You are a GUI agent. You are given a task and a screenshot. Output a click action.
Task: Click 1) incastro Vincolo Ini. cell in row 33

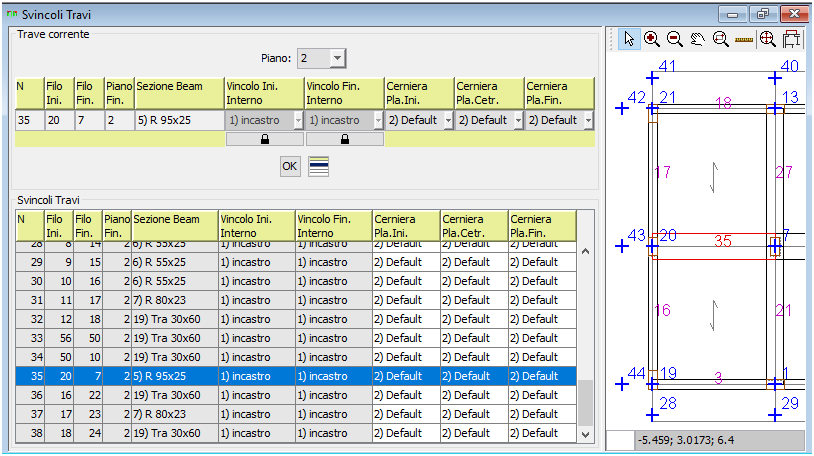(257, 338)
